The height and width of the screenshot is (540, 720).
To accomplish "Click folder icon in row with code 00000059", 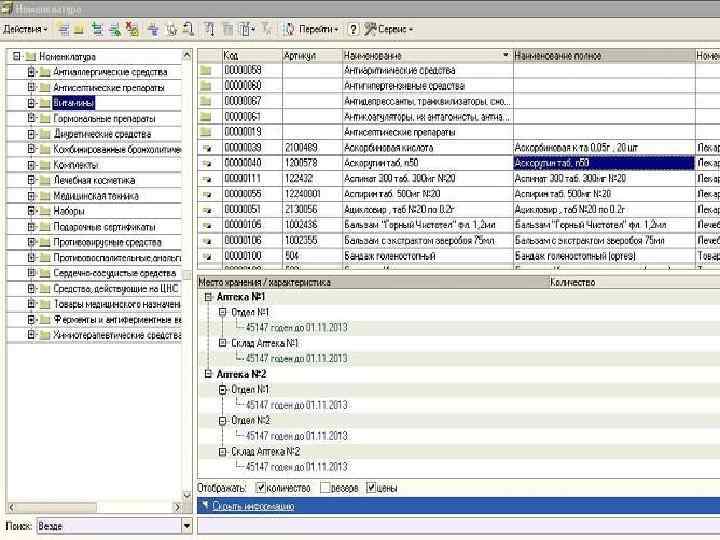I will tap(208, 71).
